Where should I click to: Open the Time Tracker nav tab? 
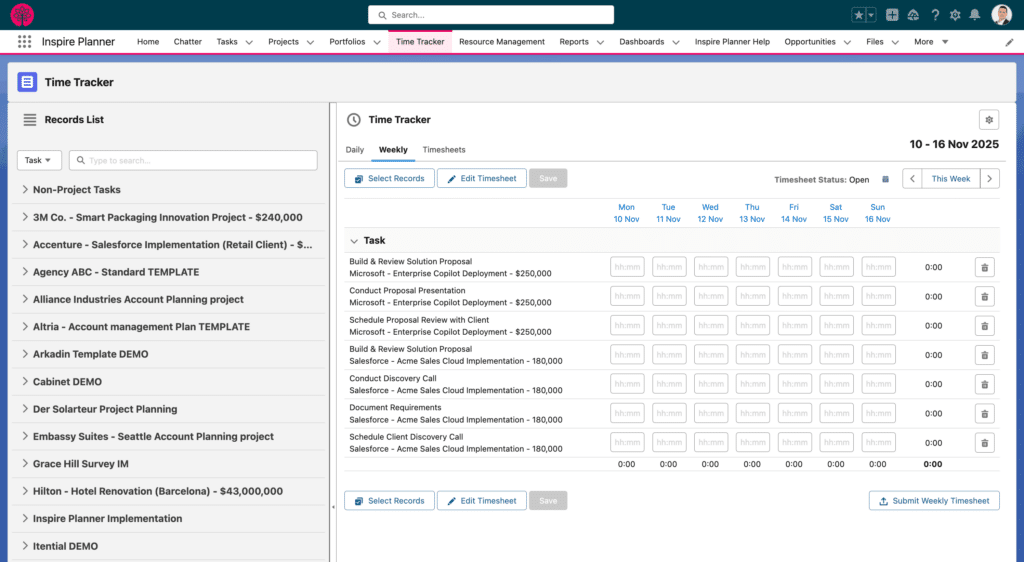coord(420,42)
